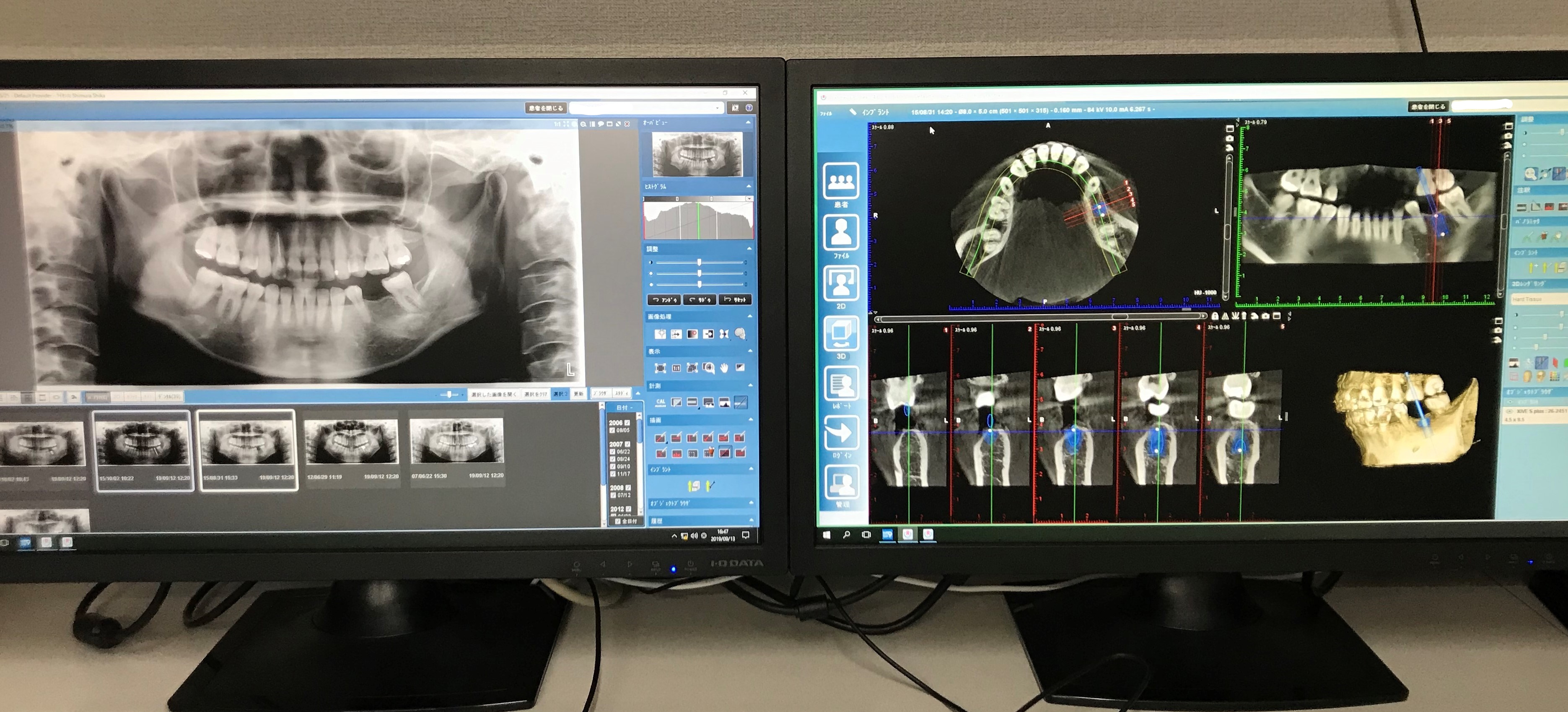Open the ファイル module icon in sidebar
The width and height of the screenshot is (1568, 712).
click(x=841, y=232)
